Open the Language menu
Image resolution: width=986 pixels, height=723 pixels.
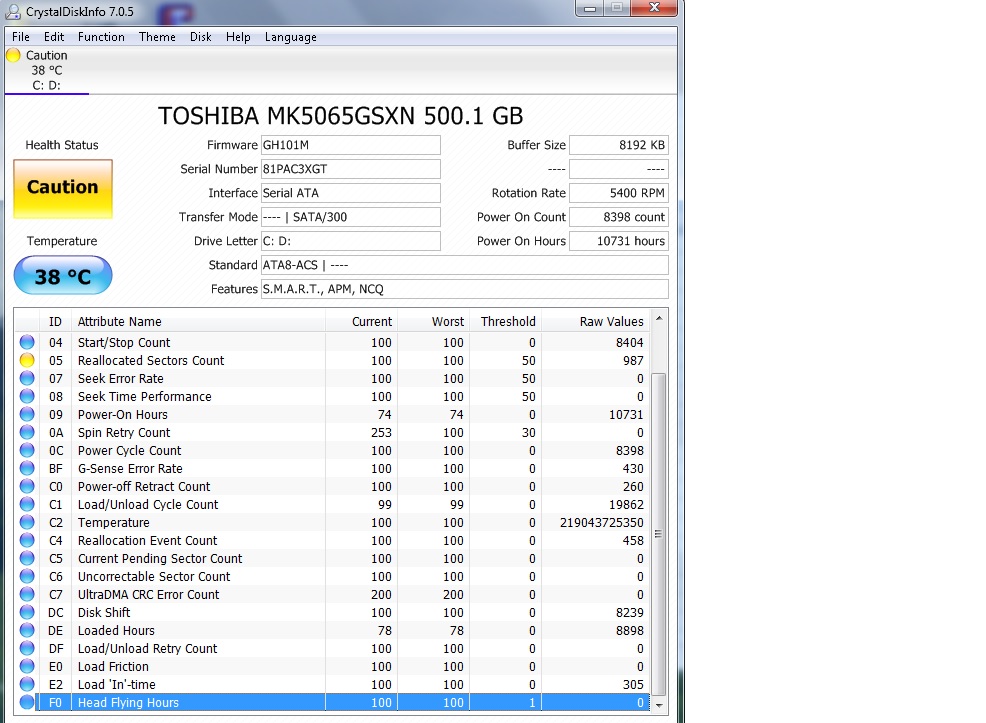coord(291,37)
